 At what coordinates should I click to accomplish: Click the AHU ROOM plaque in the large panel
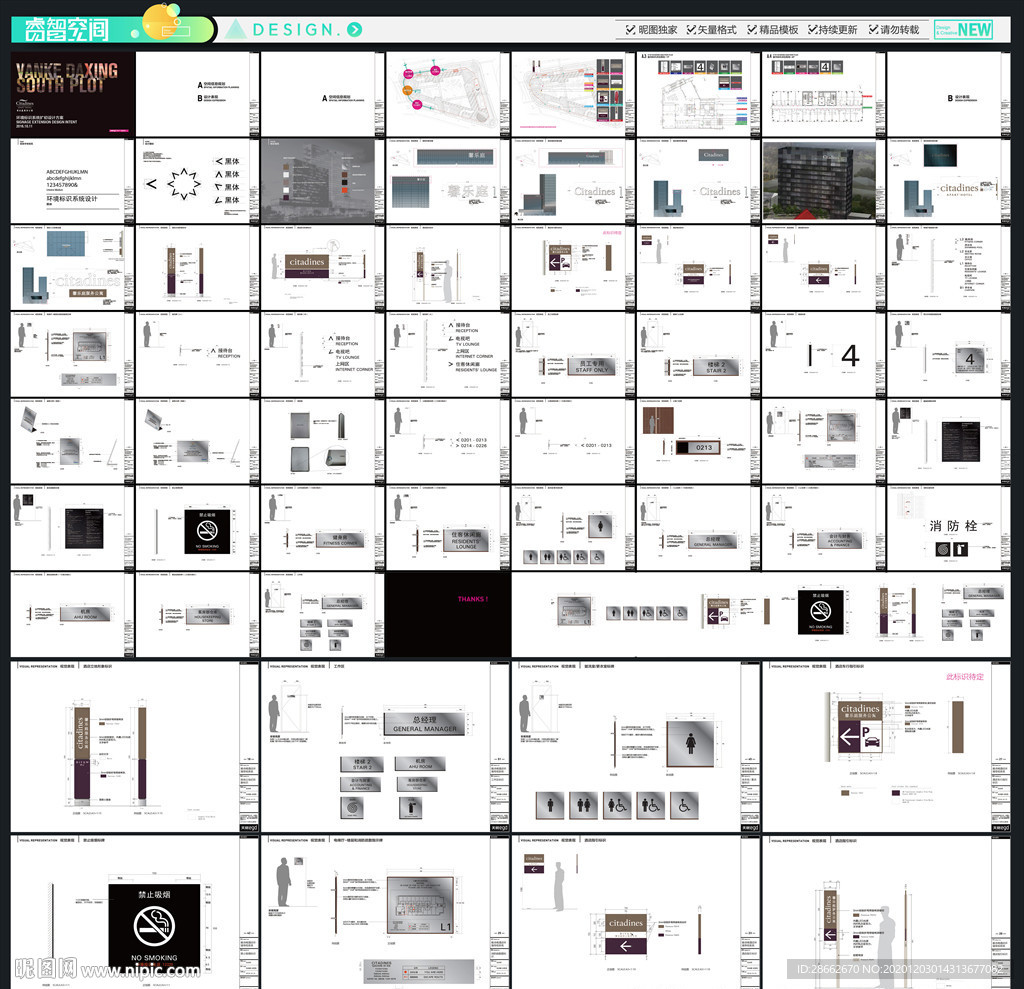(420, 764)
